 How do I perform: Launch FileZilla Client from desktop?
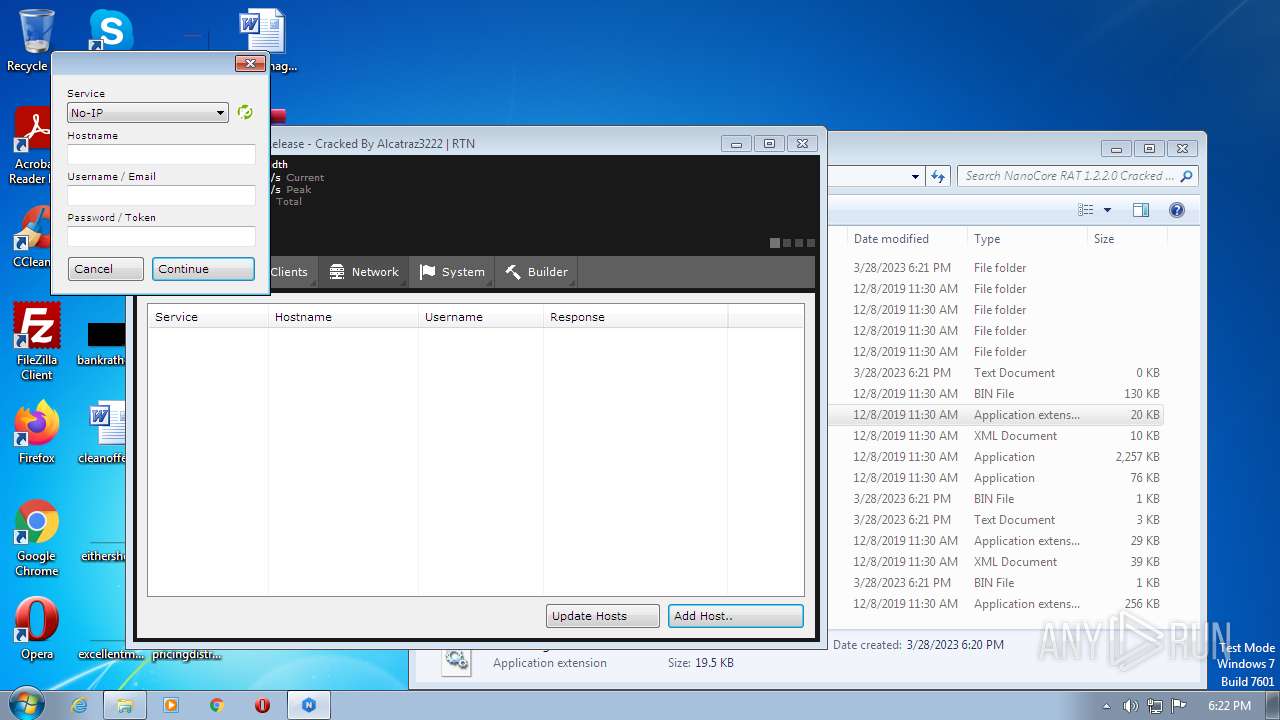(37, 341)
